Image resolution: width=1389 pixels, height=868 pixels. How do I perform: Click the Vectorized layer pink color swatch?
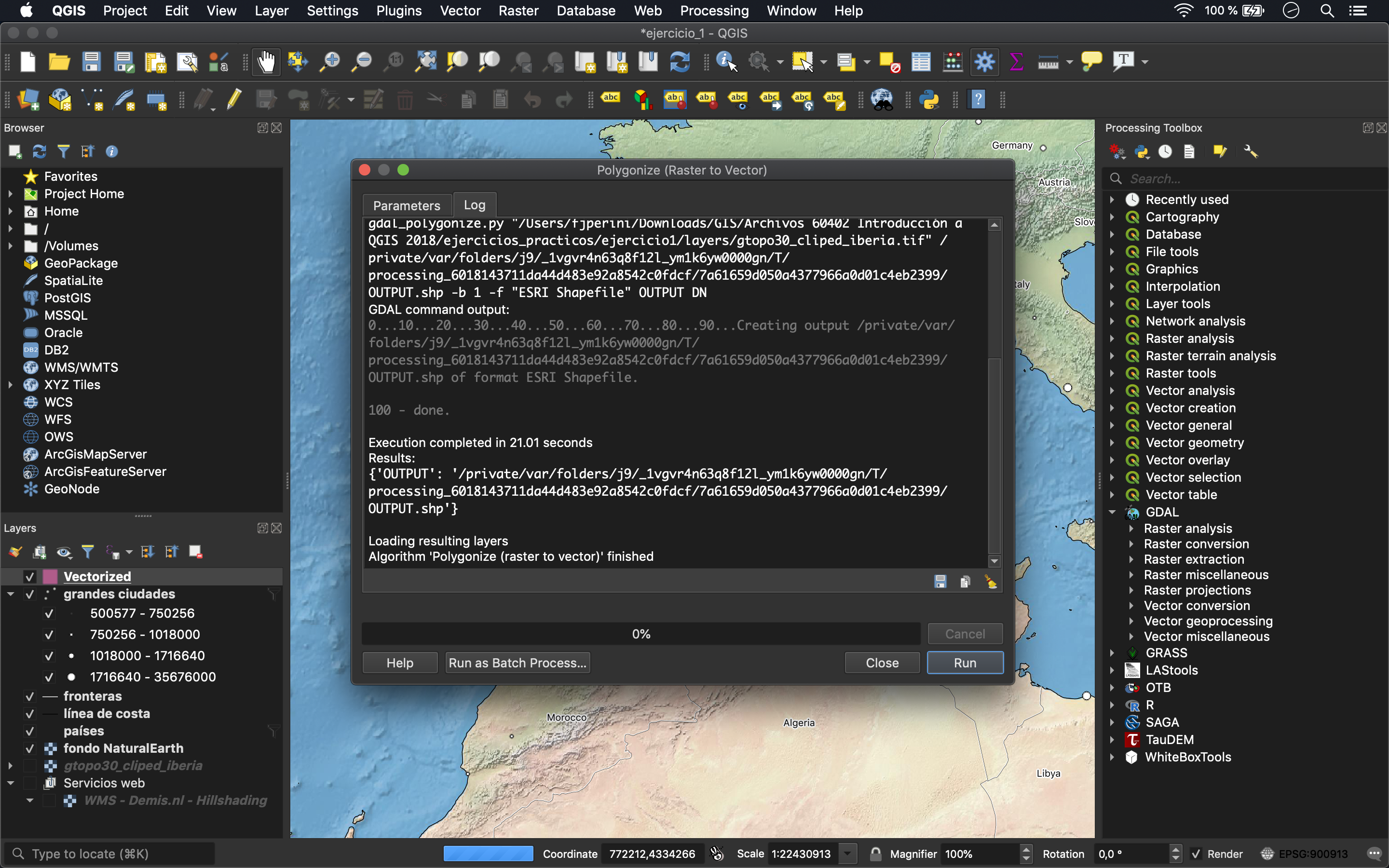click(50, 576)
